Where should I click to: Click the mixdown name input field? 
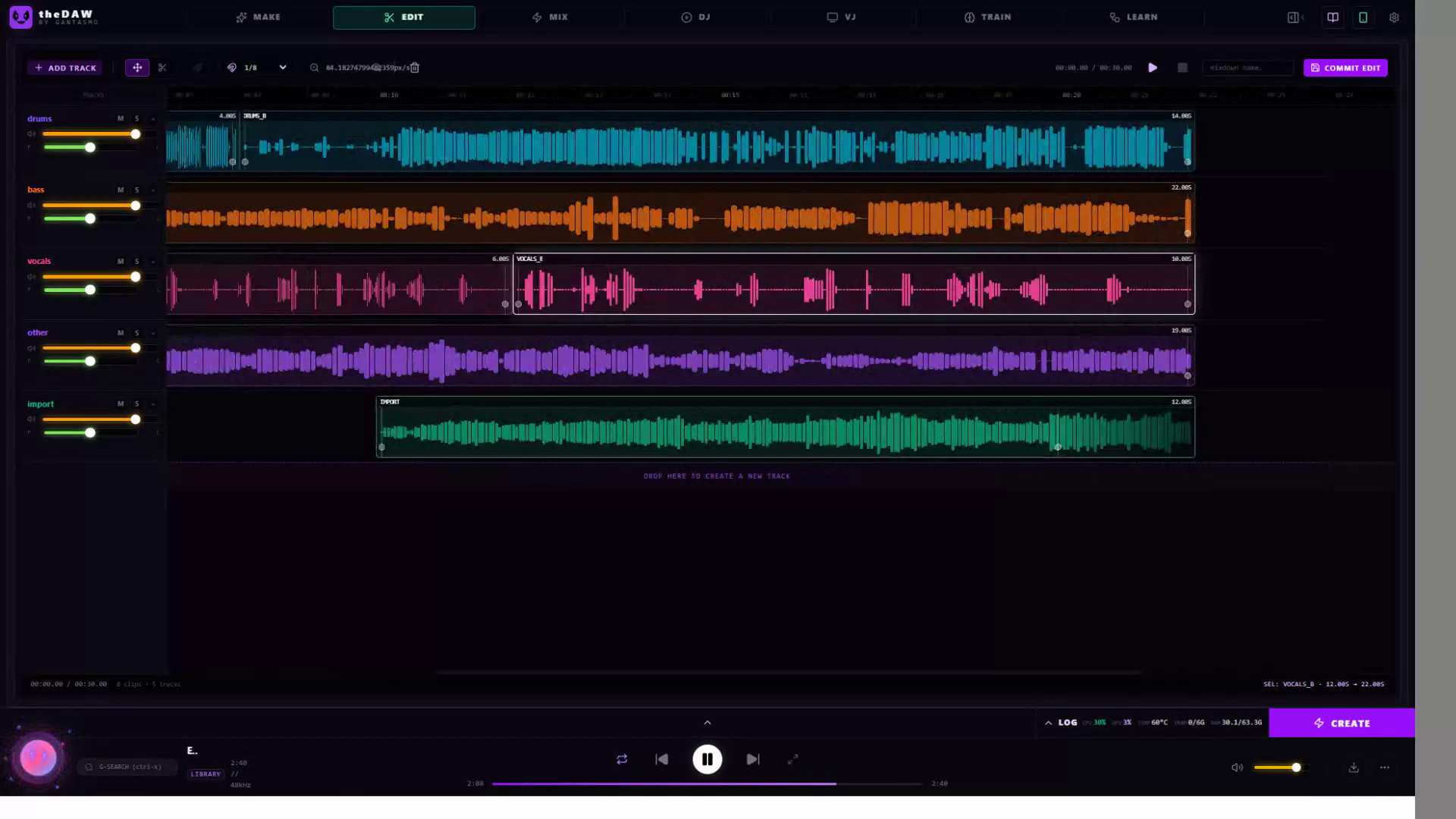click(x=1248, y=67)
